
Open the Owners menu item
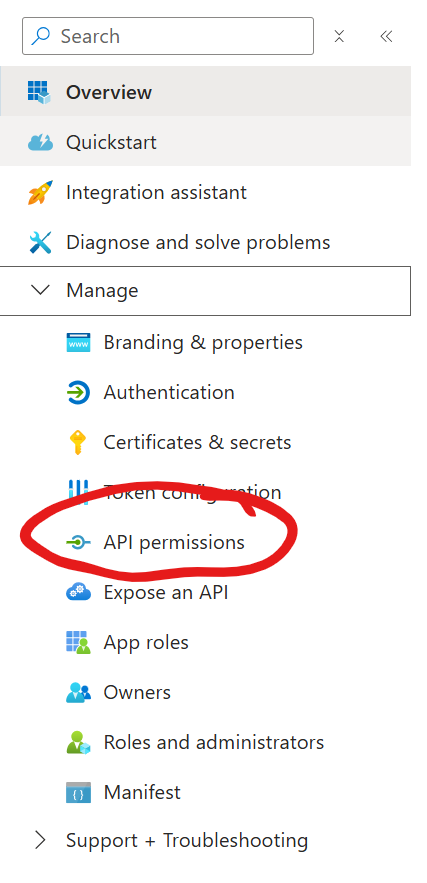pos(137,692)
